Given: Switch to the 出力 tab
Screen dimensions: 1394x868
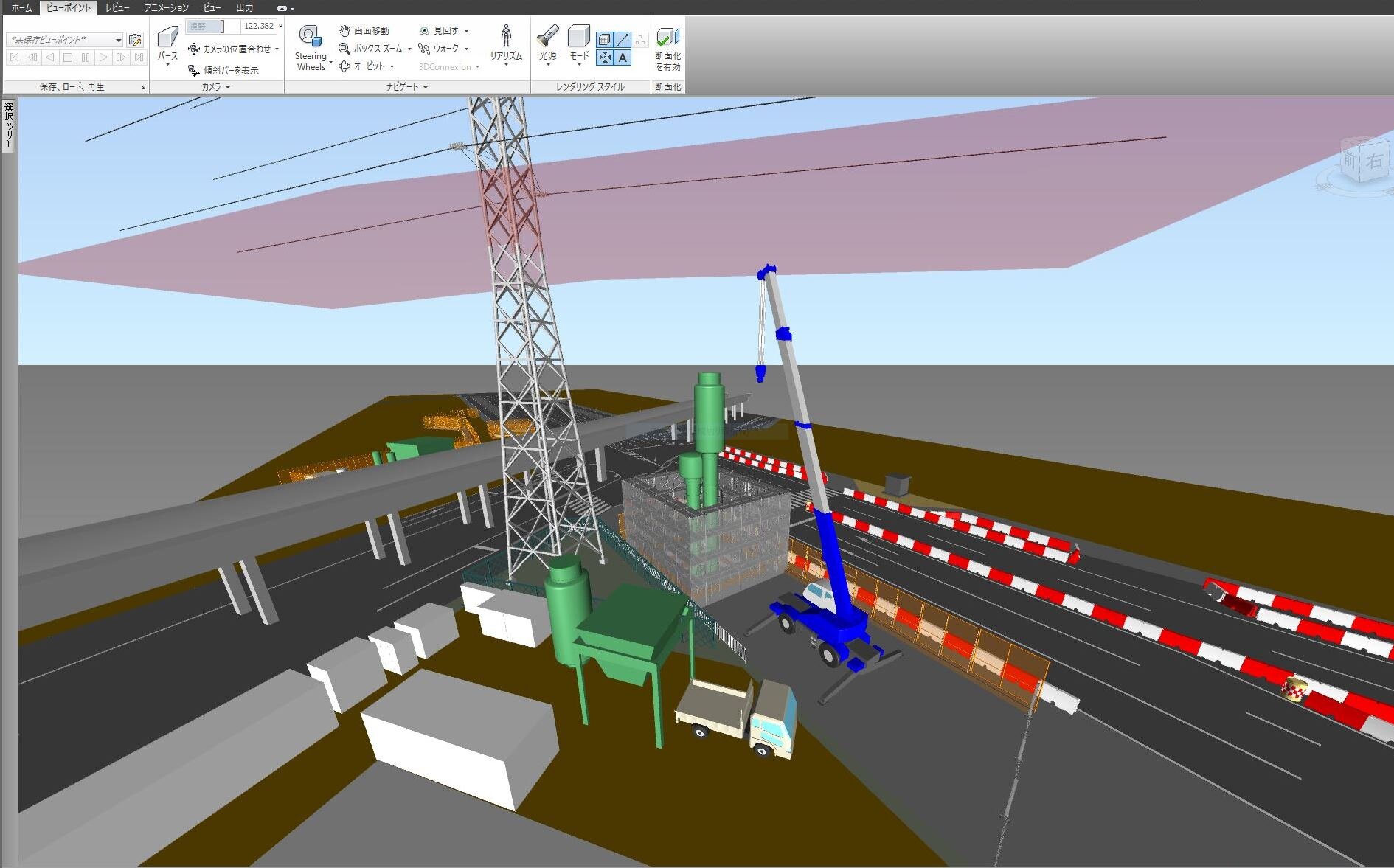Looking at the screenshot, I should (244, 8).
